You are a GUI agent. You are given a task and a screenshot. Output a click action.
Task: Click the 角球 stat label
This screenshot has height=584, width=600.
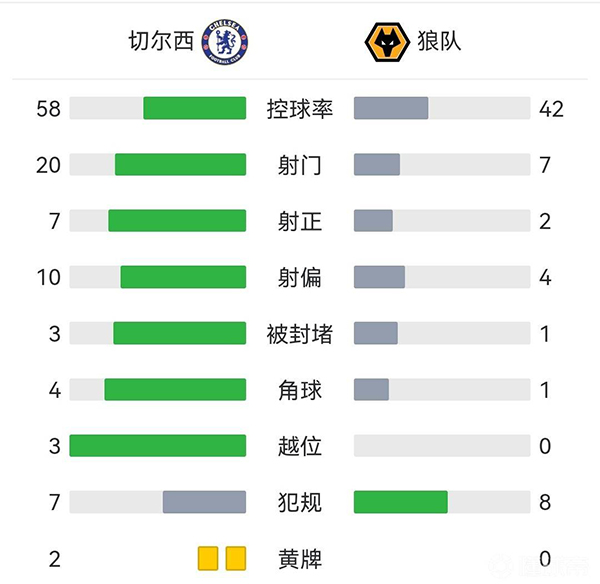299,390
